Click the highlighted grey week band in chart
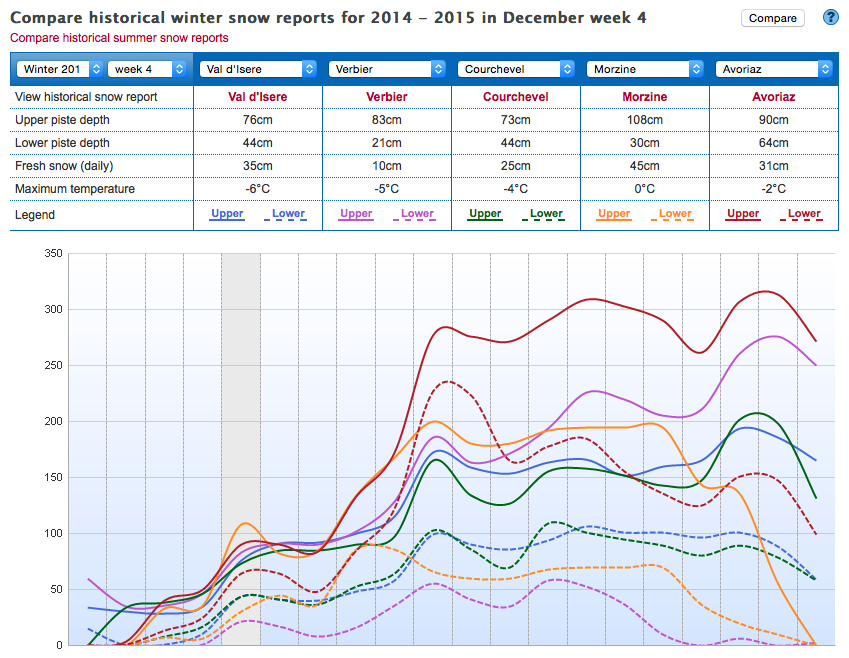Screen dimensions: 849x658 (241, 449)
